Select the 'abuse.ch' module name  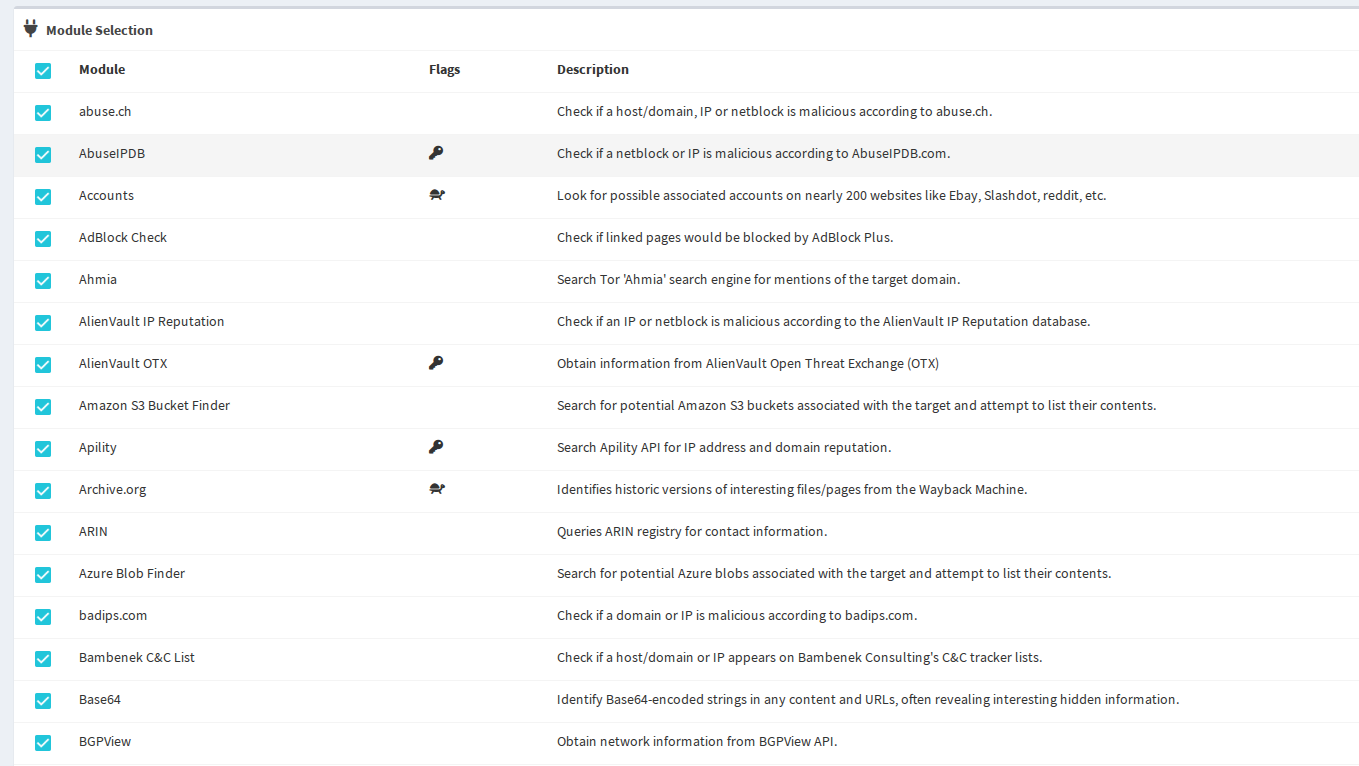(105, 111)
